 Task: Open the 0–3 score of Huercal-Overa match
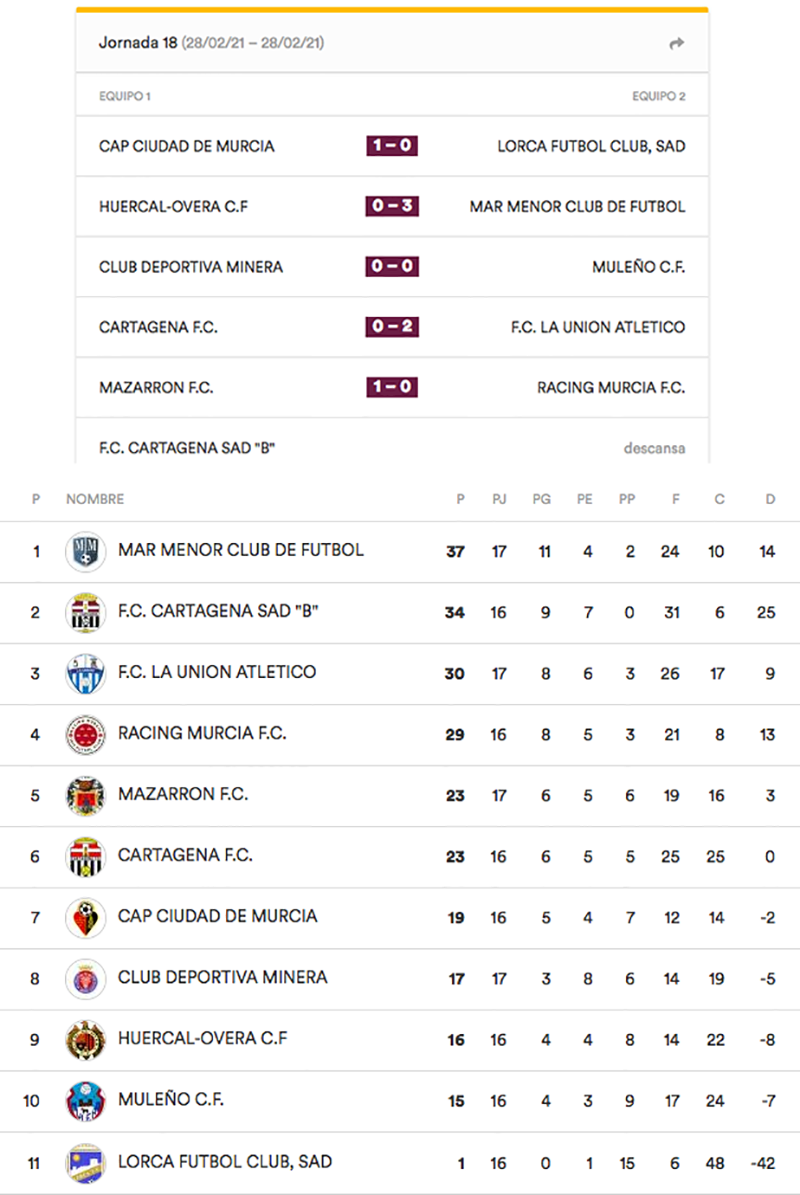392,207
